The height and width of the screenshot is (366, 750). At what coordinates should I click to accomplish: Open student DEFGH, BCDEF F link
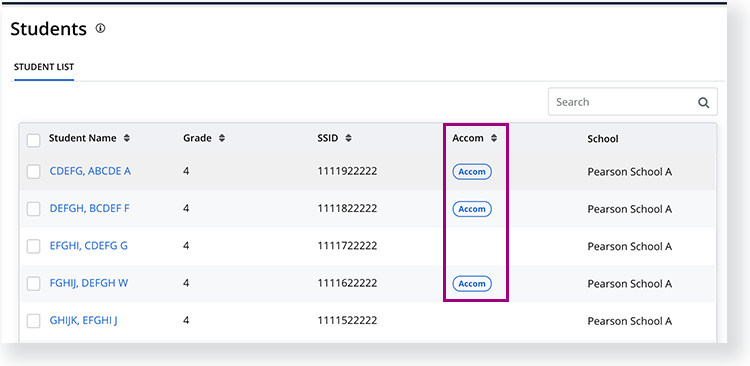click(89, 209)
